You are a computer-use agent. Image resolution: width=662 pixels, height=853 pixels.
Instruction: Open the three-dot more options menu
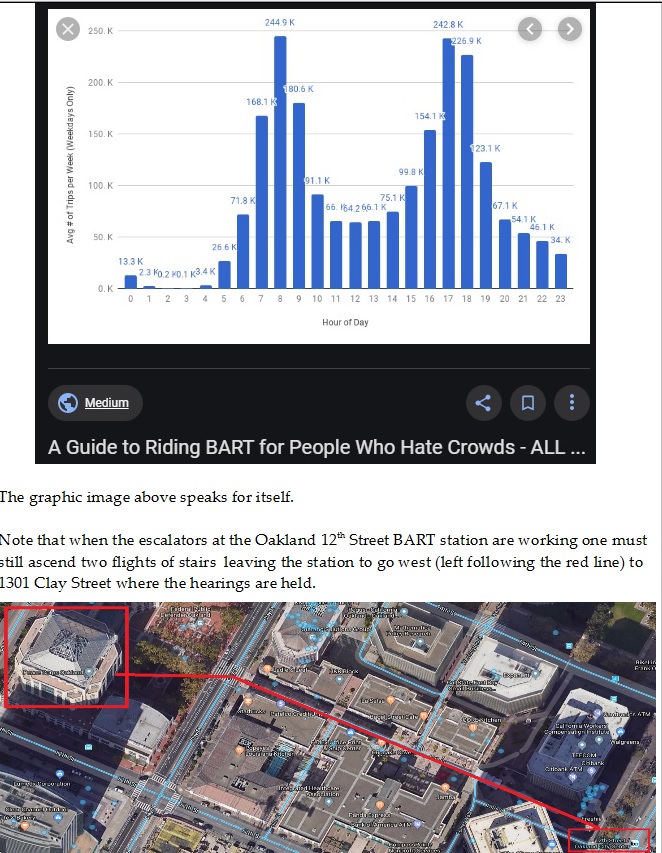(x=572, y=403)
